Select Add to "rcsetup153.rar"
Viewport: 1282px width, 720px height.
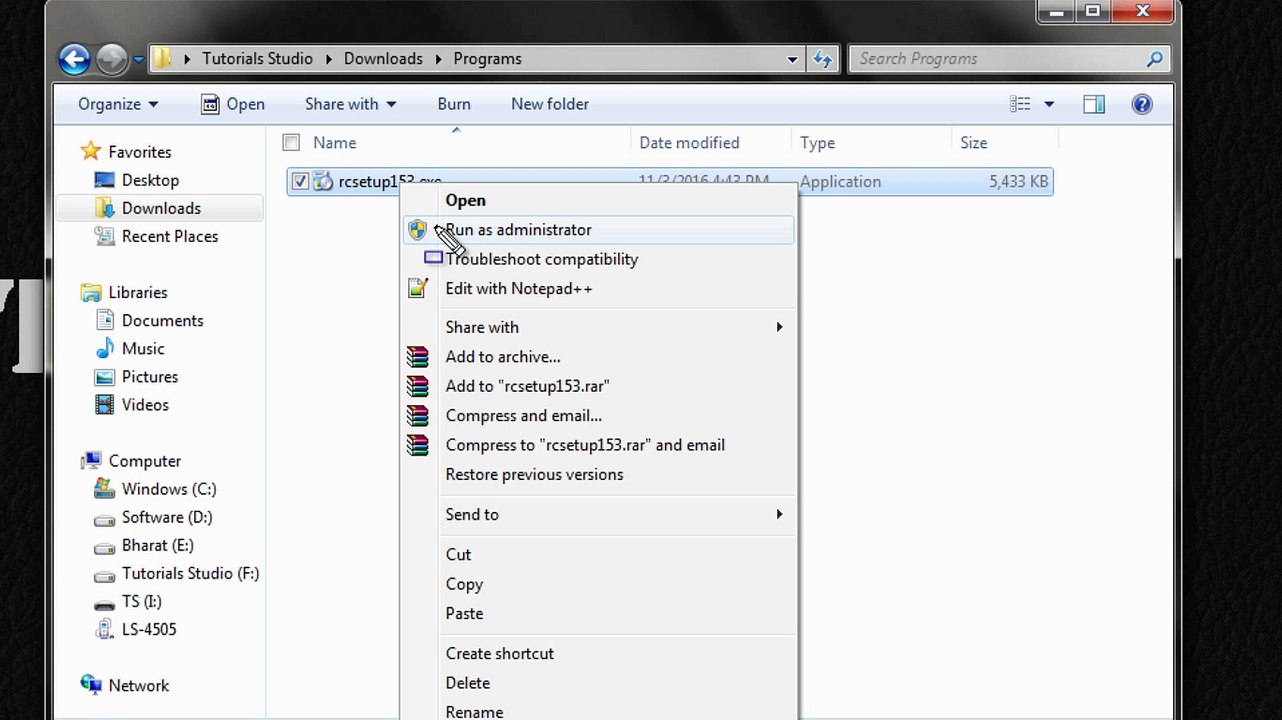tap(598, 386)
